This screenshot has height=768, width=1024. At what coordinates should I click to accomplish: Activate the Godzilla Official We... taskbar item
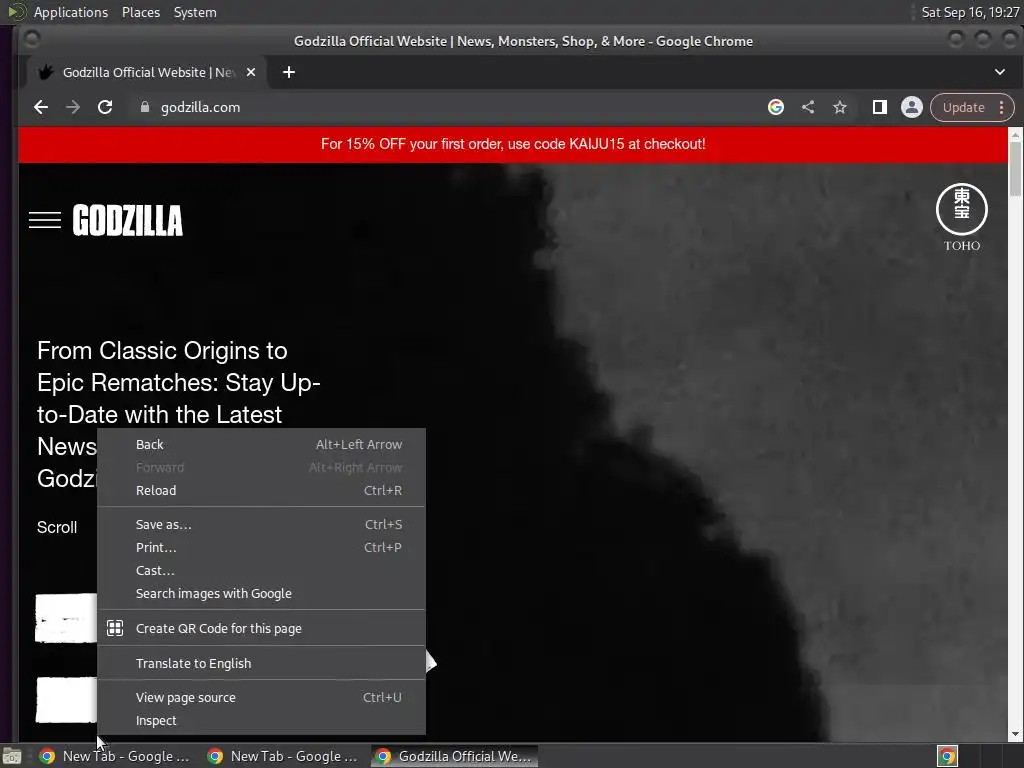(455, 756)
